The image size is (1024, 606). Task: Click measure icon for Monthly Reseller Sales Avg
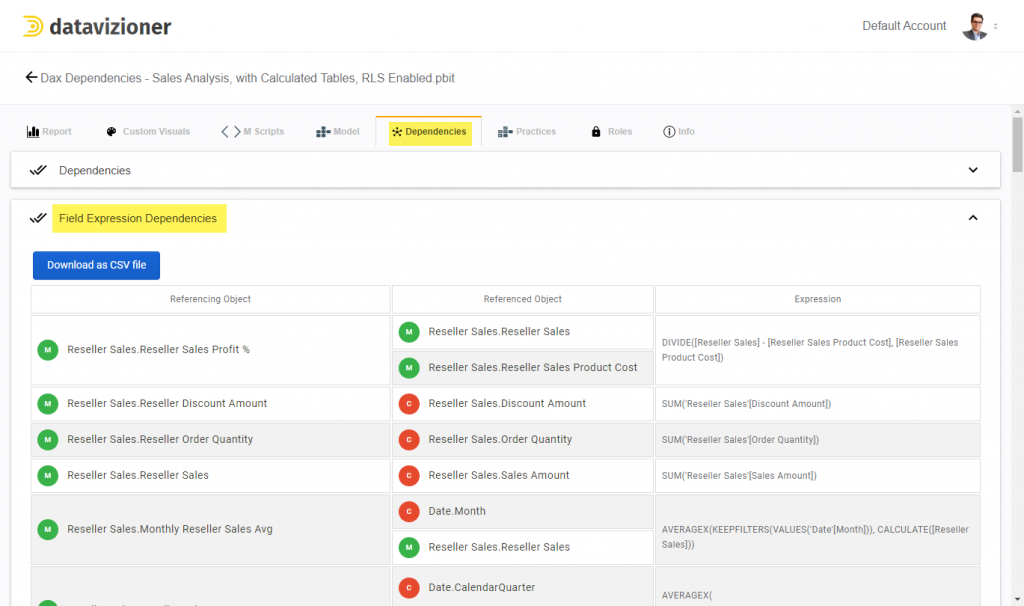(x=48, y=529)
